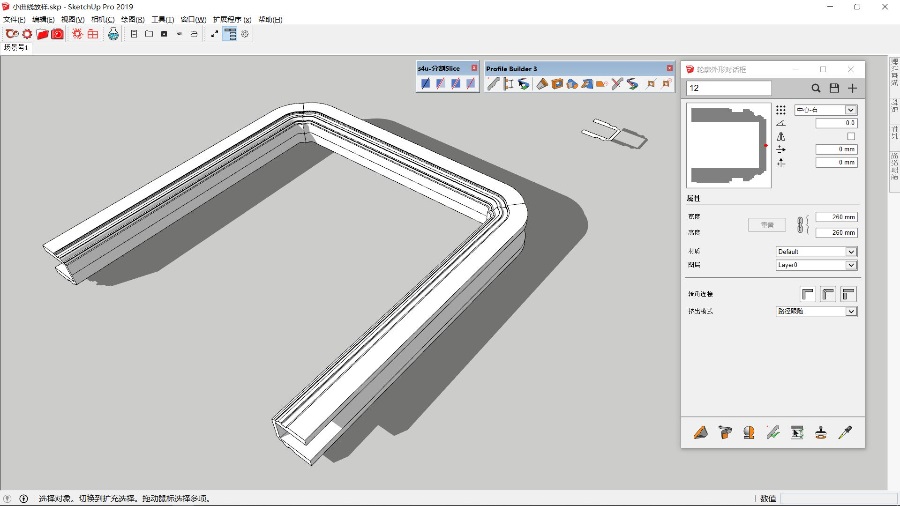Open the 绘图(R) menu
The height and width of the screenshot is (506, 900).
coord(133,20)
